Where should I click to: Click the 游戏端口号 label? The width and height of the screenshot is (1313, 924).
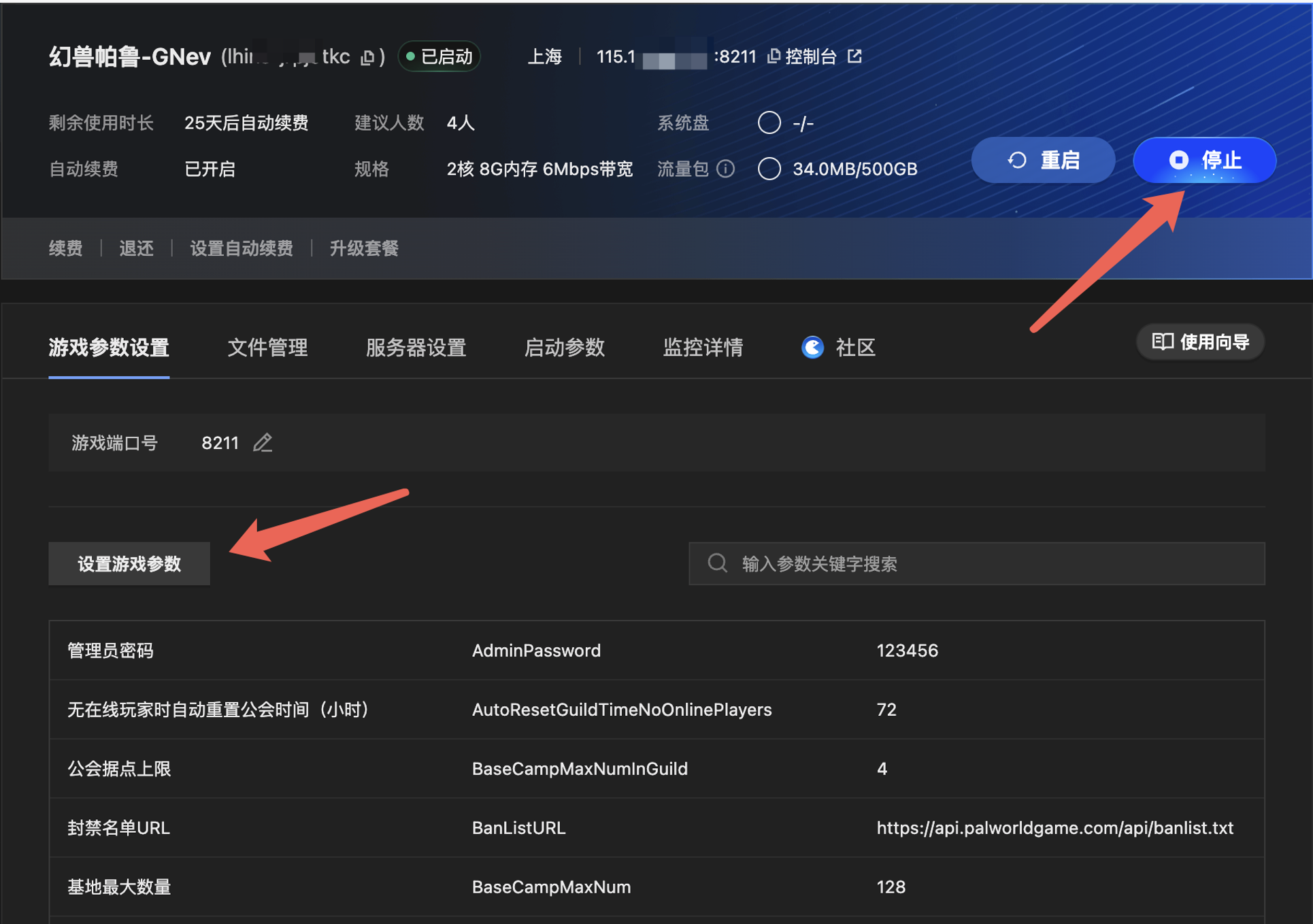click(x=115, y=443)
